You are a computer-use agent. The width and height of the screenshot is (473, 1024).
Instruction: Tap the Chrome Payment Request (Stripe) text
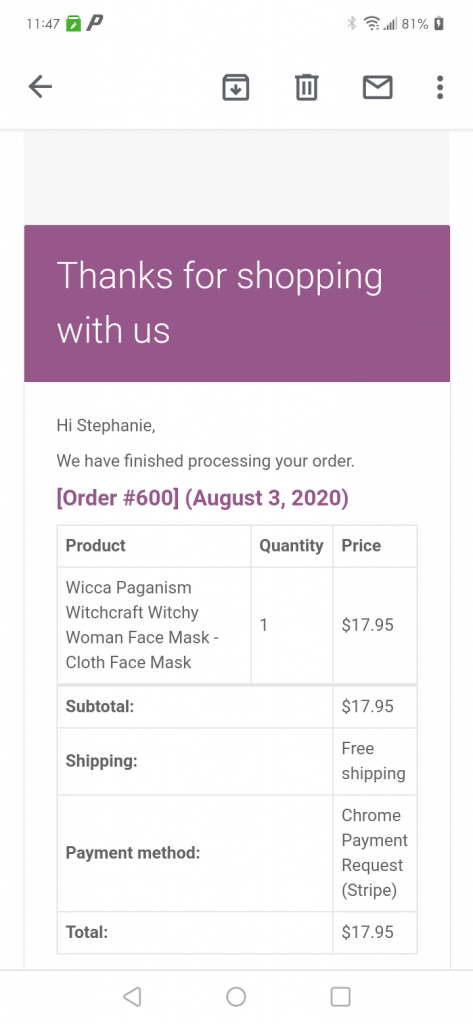coord(374,853)
